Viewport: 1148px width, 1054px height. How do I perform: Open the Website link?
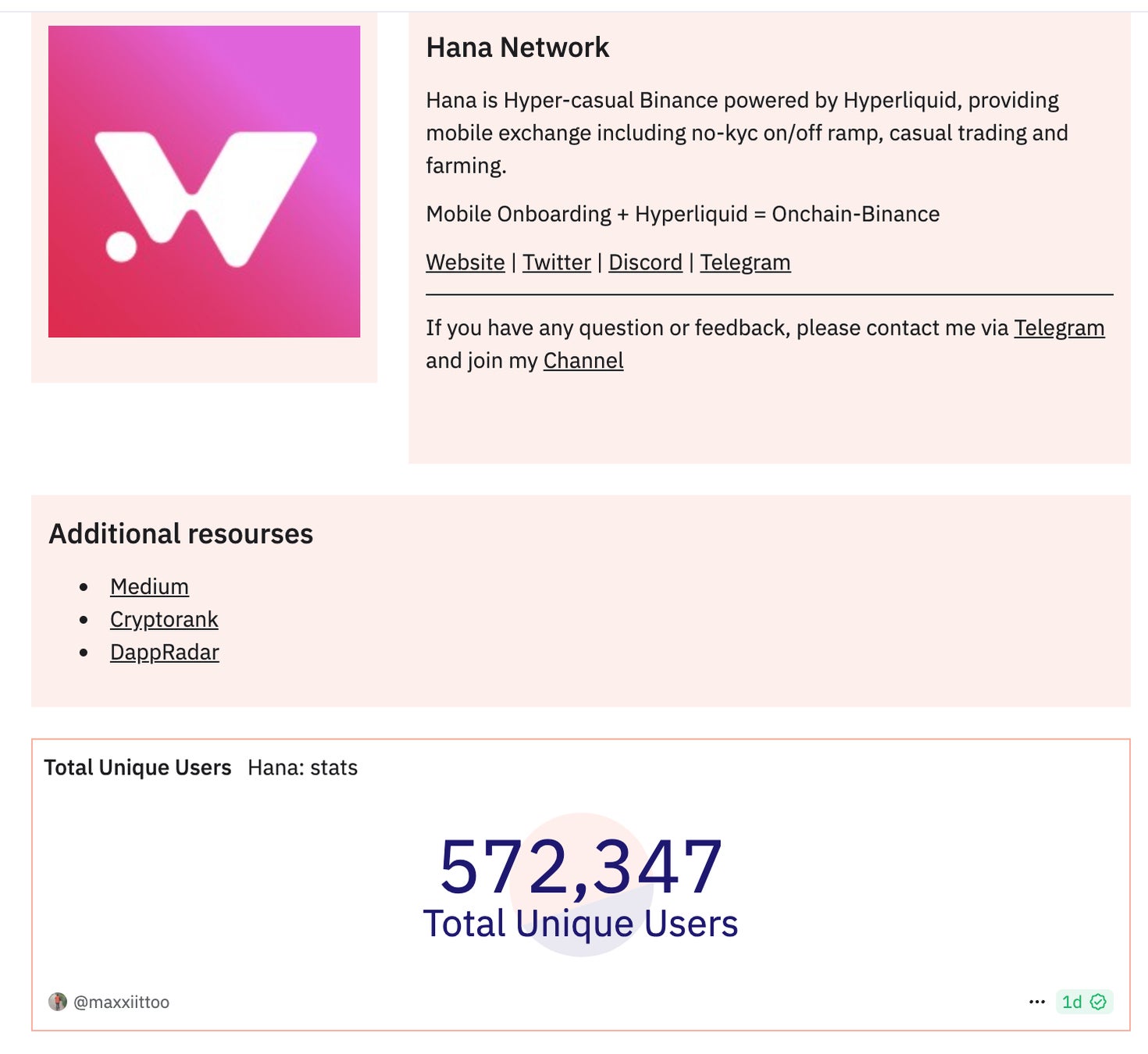(x=465, y=262)
